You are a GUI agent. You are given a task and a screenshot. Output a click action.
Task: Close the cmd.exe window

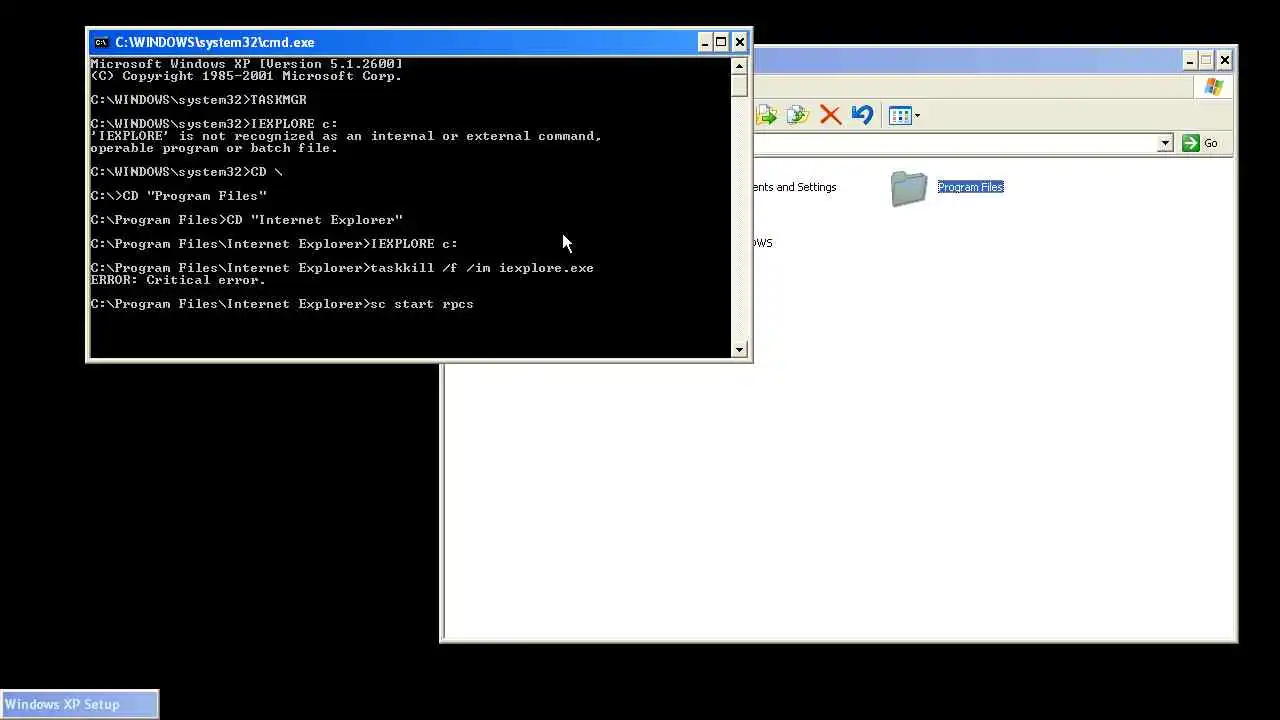739,42
